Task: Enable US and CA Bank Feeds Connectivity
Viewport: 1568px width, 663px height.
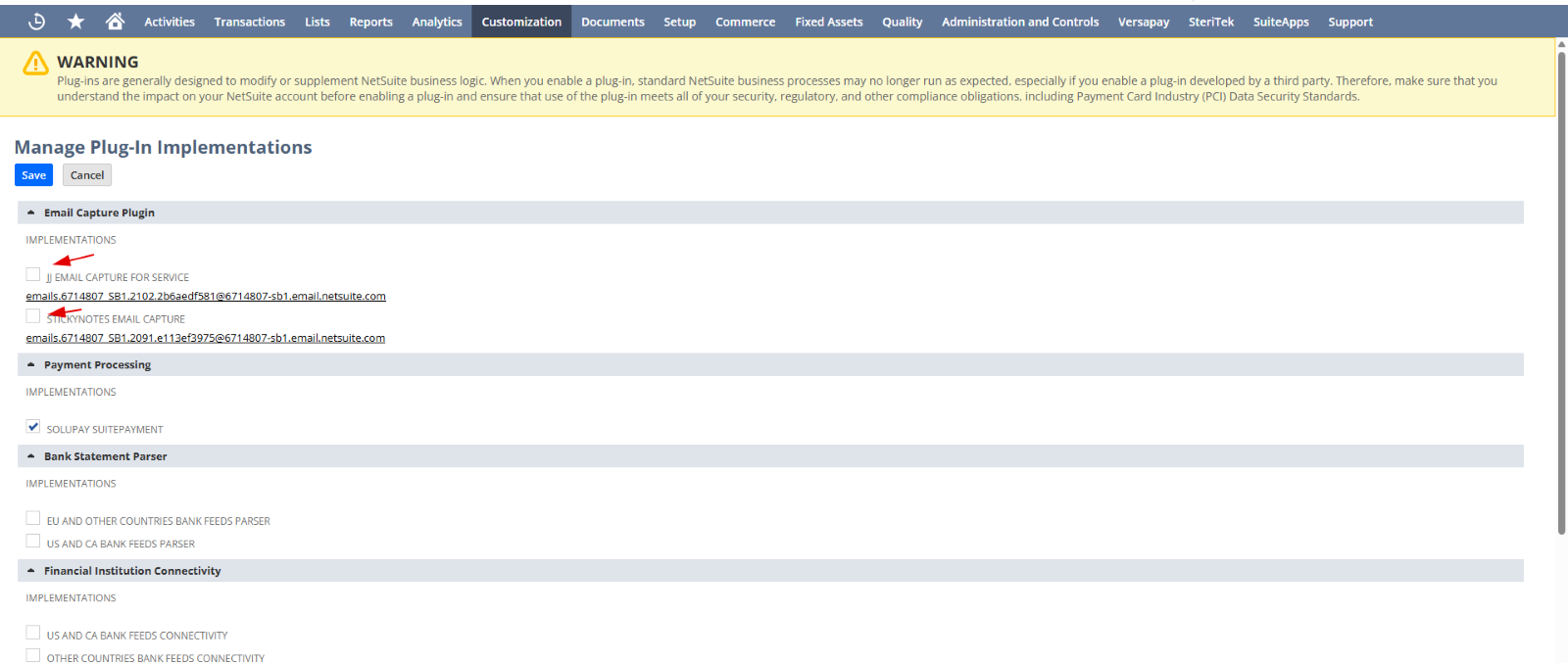Action: coord(33,633)
